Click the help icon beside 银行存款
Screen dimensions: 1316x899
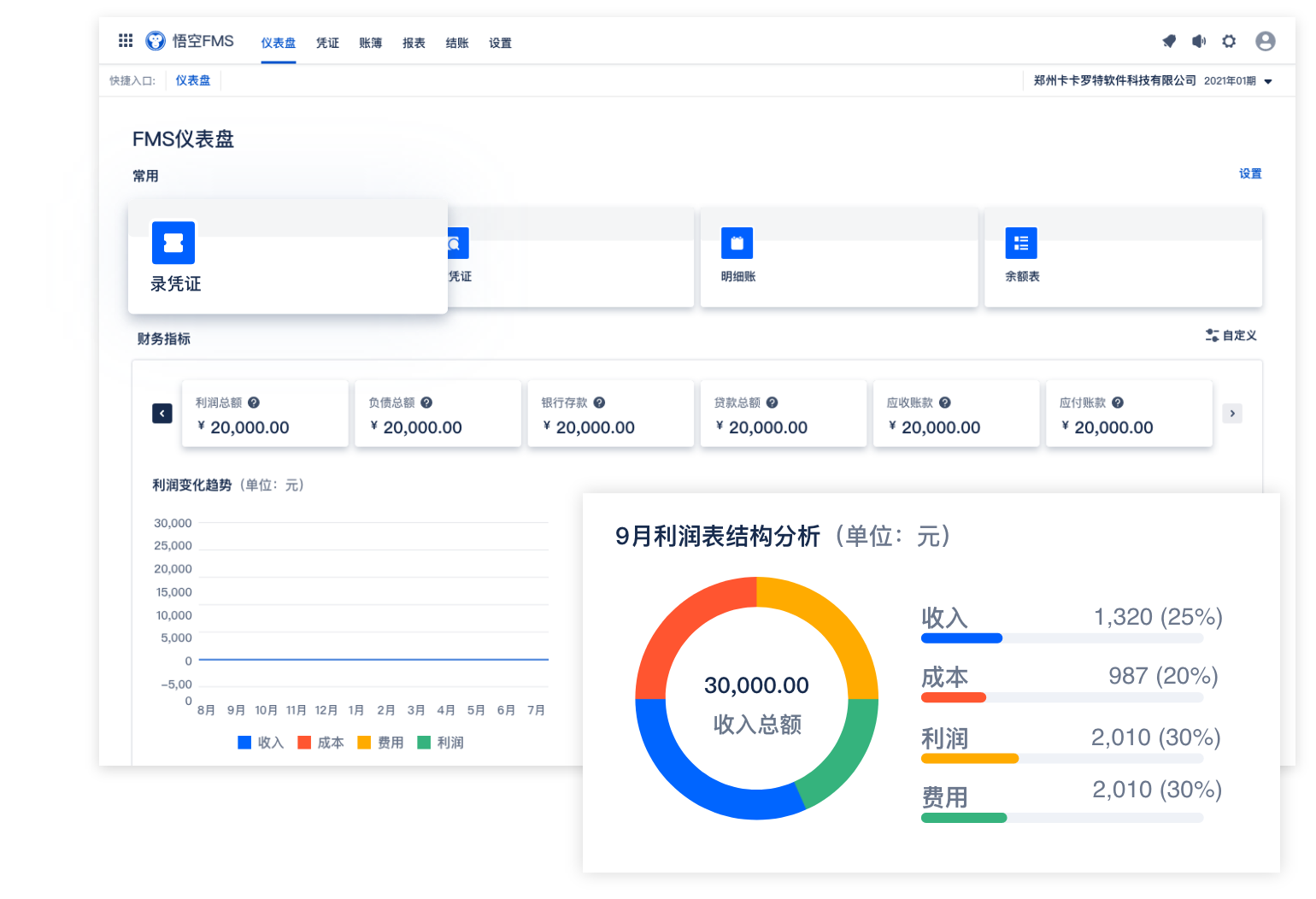599,402
